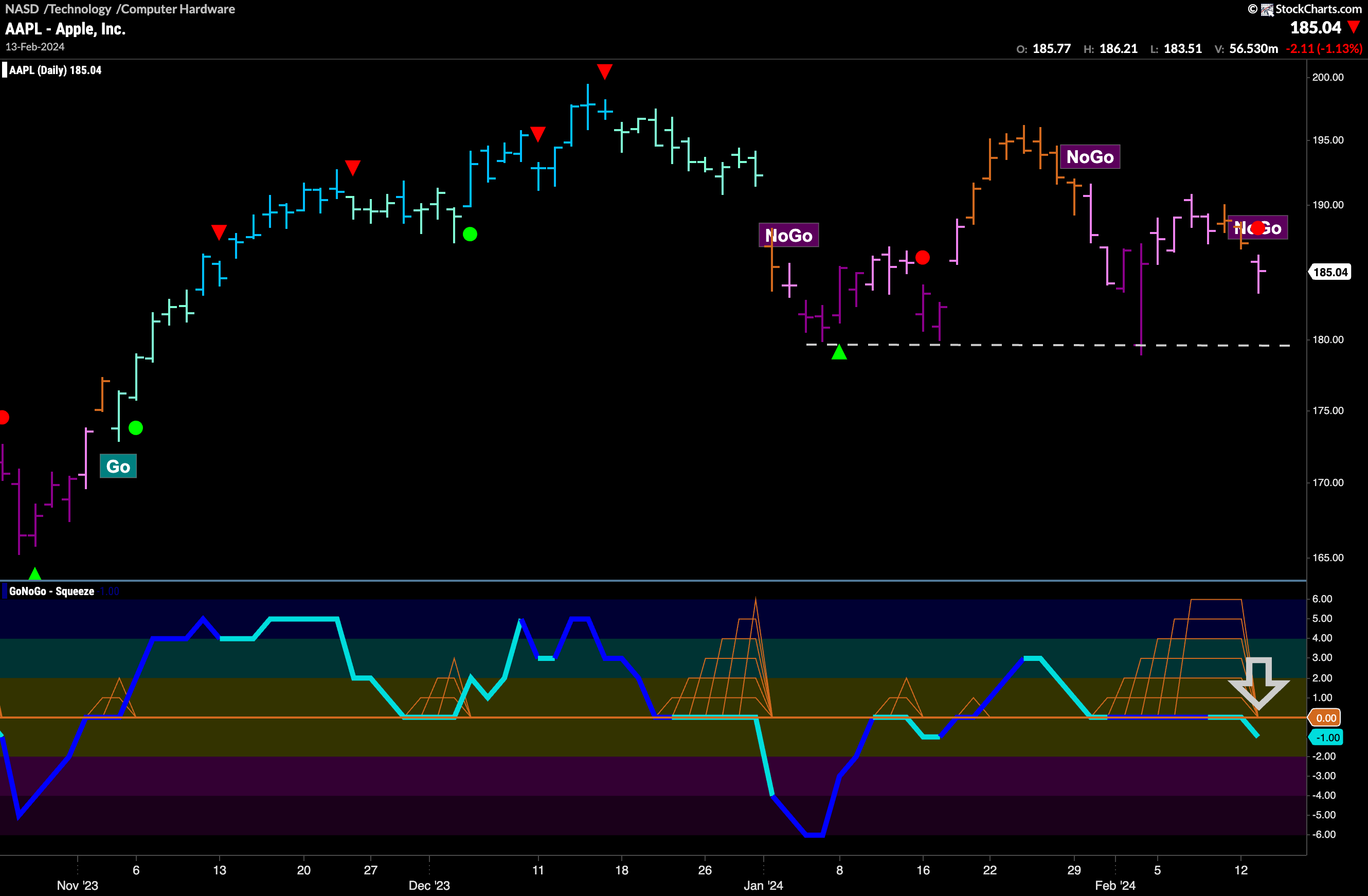Click the GoNoGo - Squeeze indicator label
This screenshot has height=896, width=1368.
(52, 591)
